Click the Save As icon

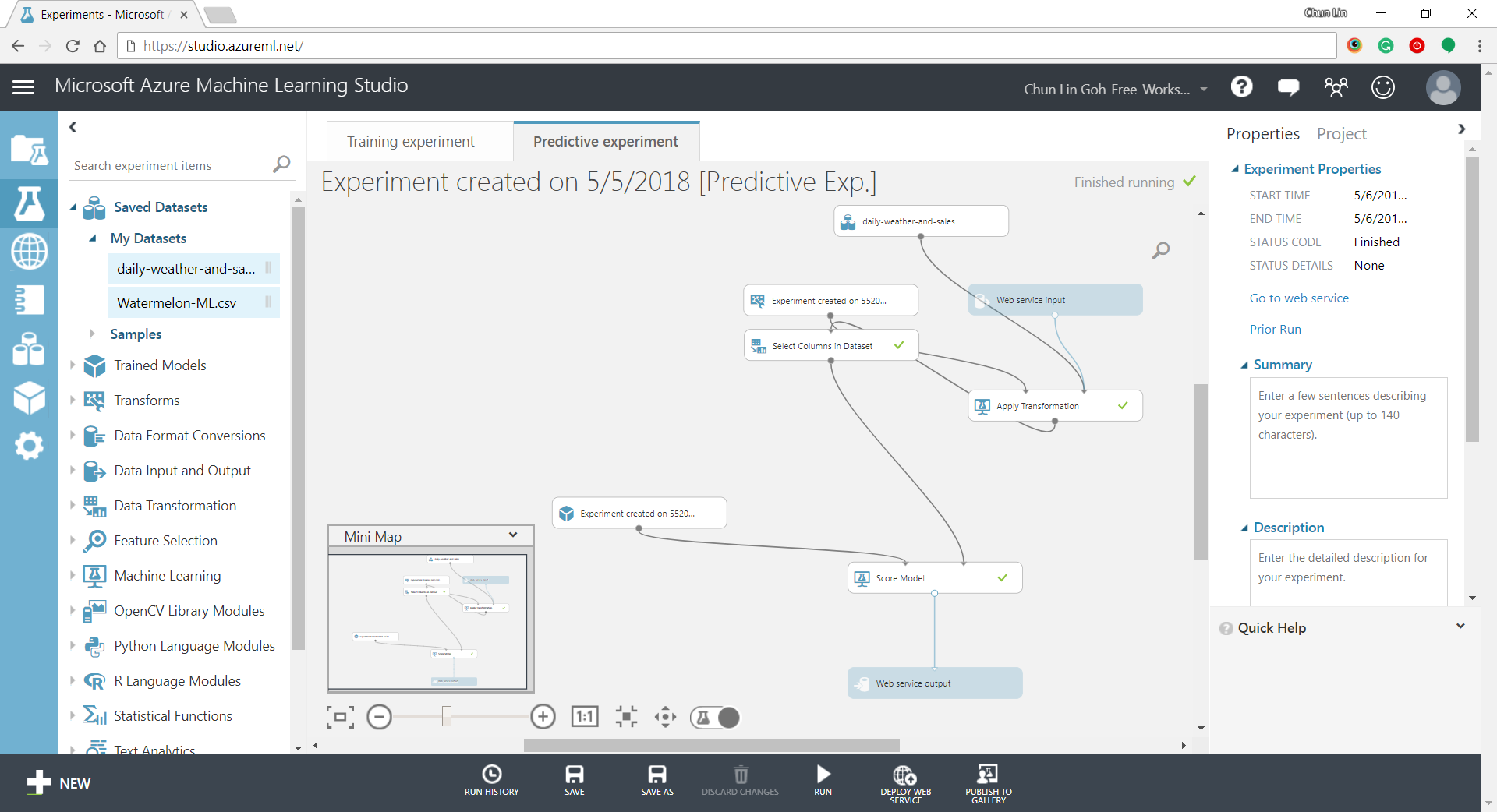point(656,775)
